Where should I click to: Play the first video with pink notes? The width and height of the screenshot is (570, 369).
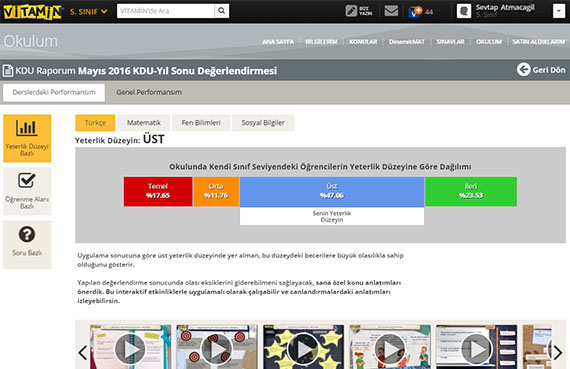[130, 348]
